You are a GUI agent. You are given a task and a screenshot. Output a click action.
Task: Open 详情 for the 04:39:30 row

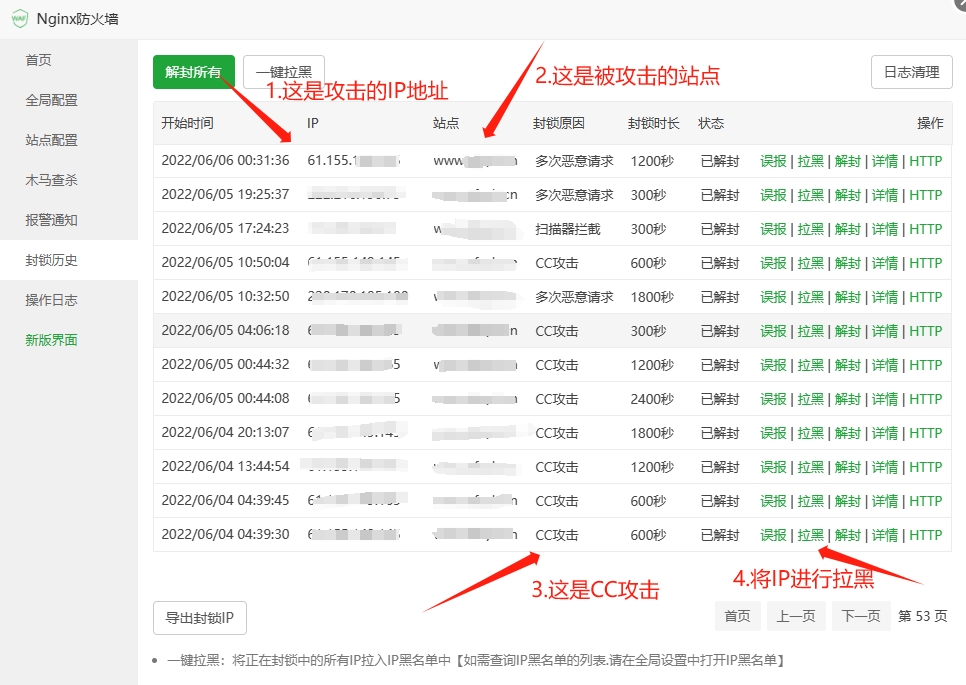point(885,535)
